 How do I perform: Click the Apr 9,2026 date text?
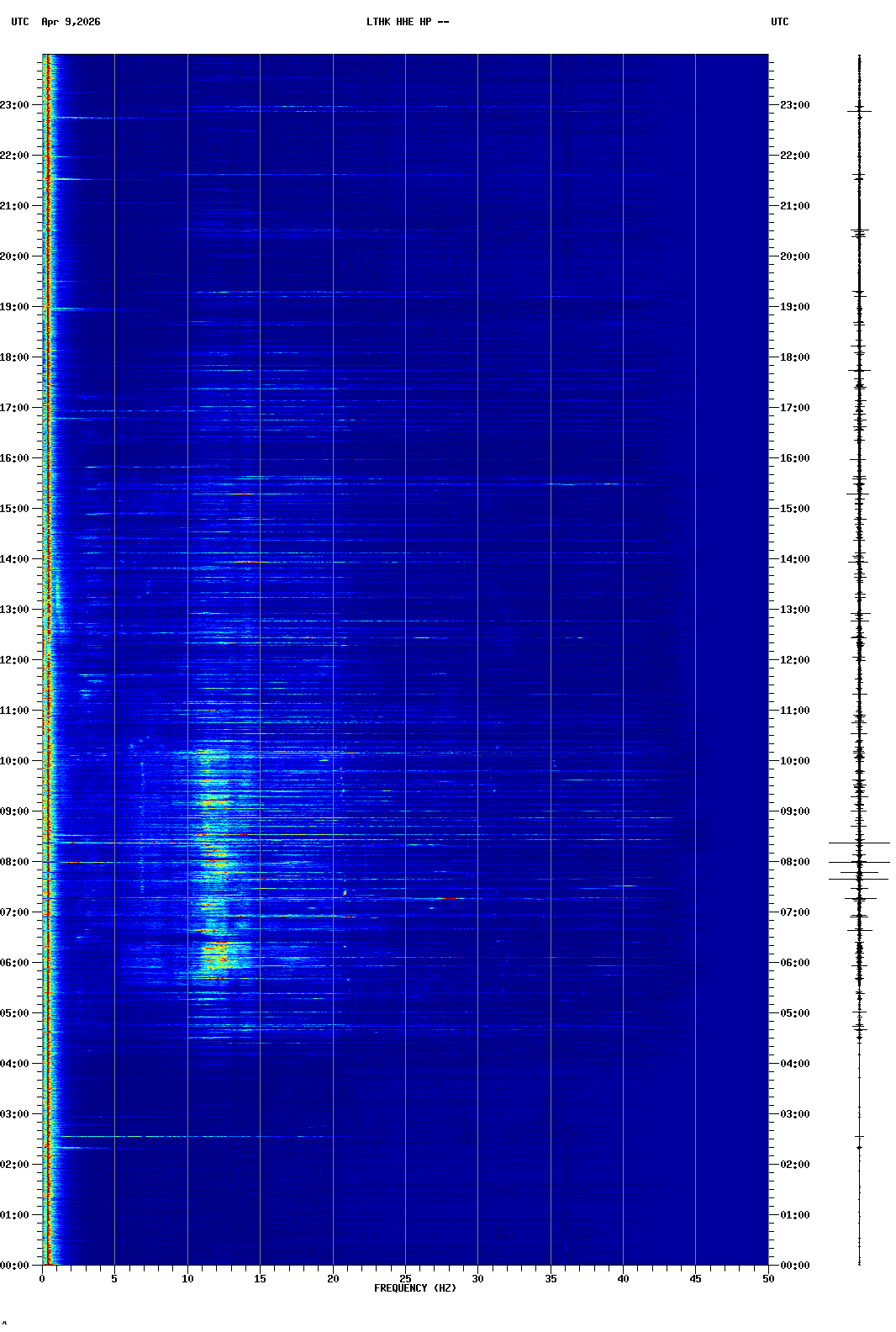click(x=71, y=22)
